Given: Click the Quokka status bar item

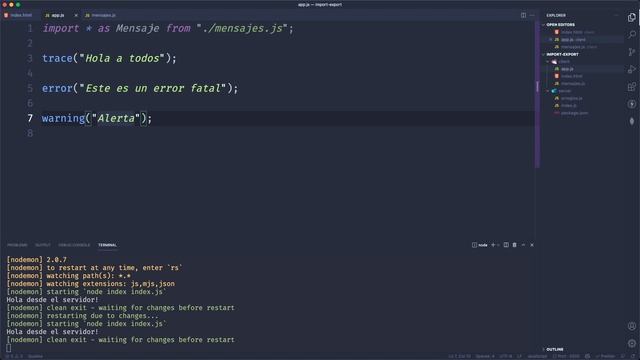Looking at the screenshot, I should click(35, 356).
